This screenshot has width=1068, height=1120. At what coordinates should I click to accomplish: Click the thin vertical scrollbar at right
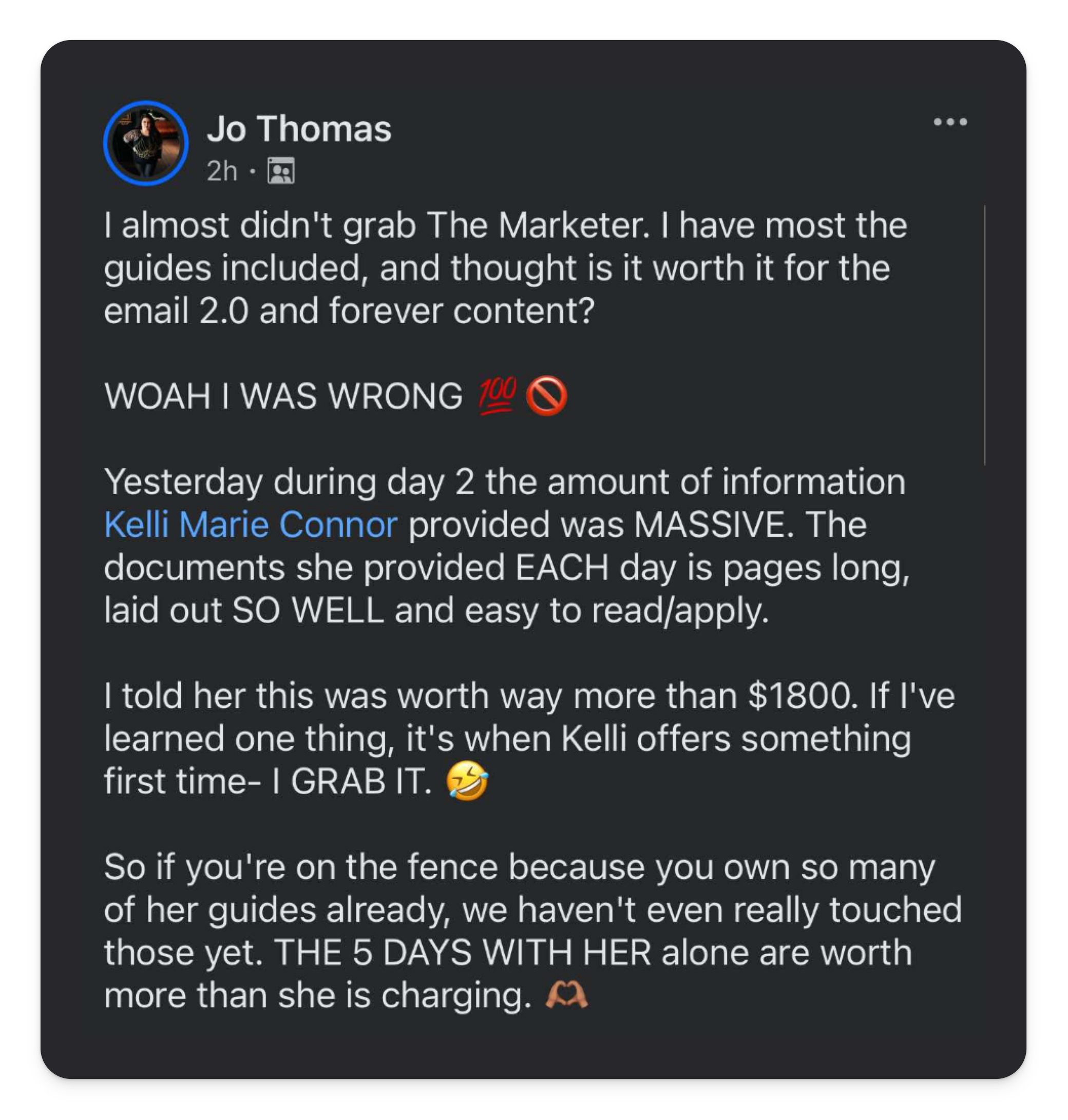984,336
